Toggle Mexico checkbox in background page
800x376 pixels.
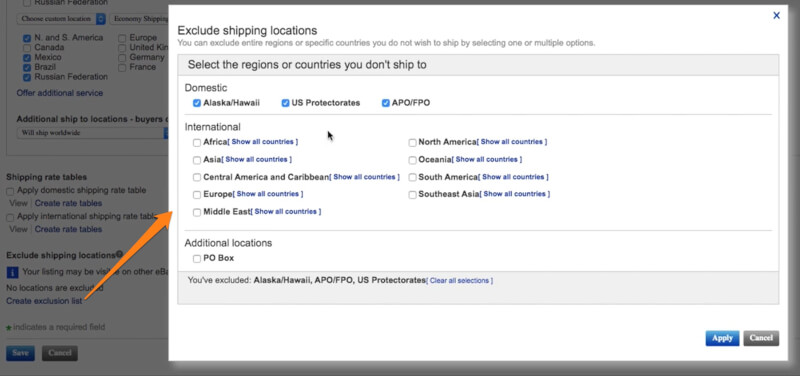pyautogui.click(x=27, y=57)
